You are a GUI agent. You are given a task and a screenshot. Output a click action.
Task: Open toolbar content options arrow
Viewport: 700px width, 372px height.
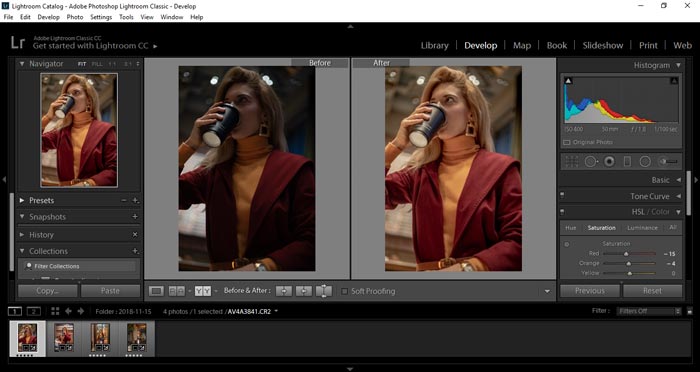[547, 292]
